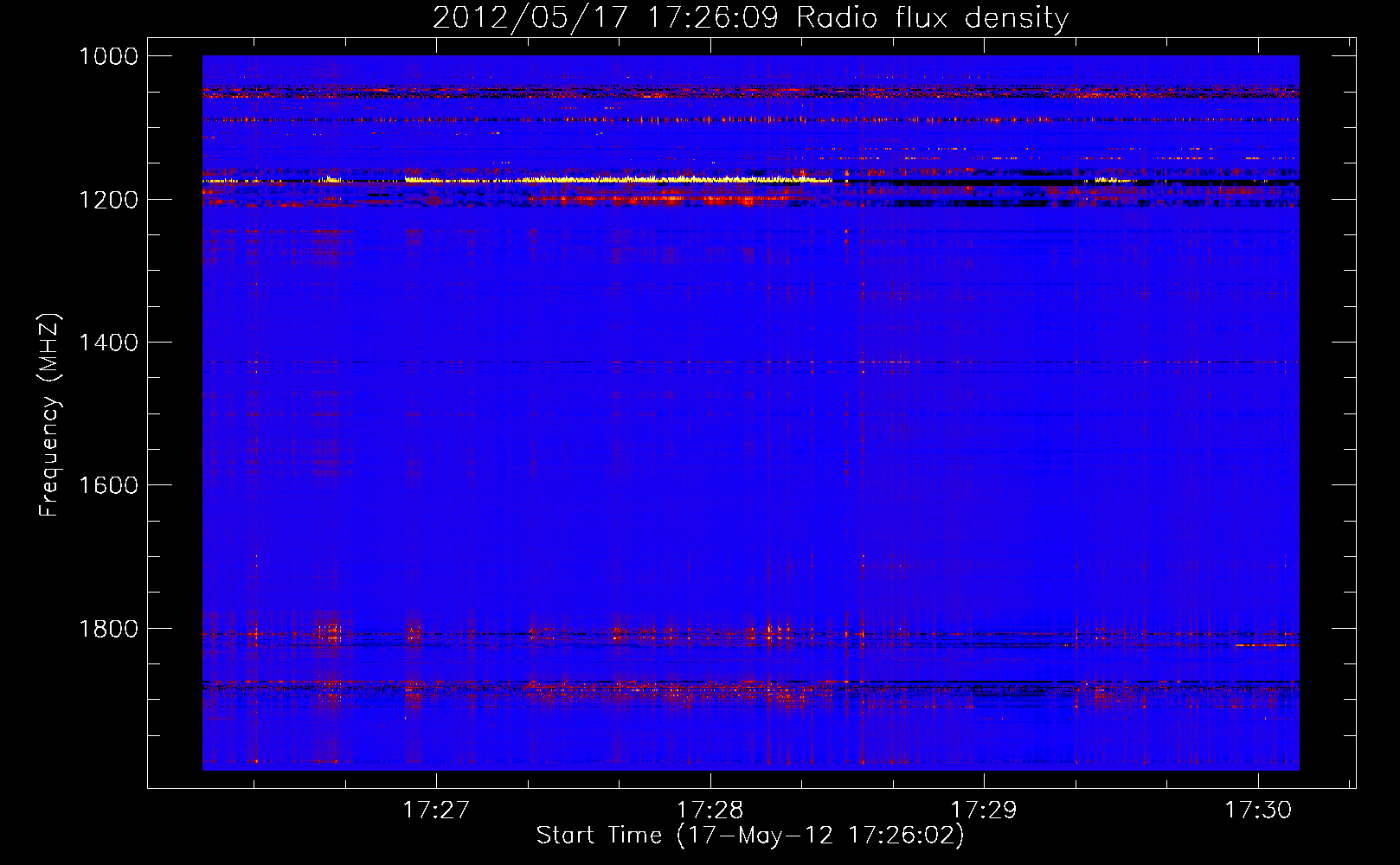Click the 'Start Time (17-May-12 17:26:02)' label
Screen dimensions: 1400x865
(x=750, y=835)
